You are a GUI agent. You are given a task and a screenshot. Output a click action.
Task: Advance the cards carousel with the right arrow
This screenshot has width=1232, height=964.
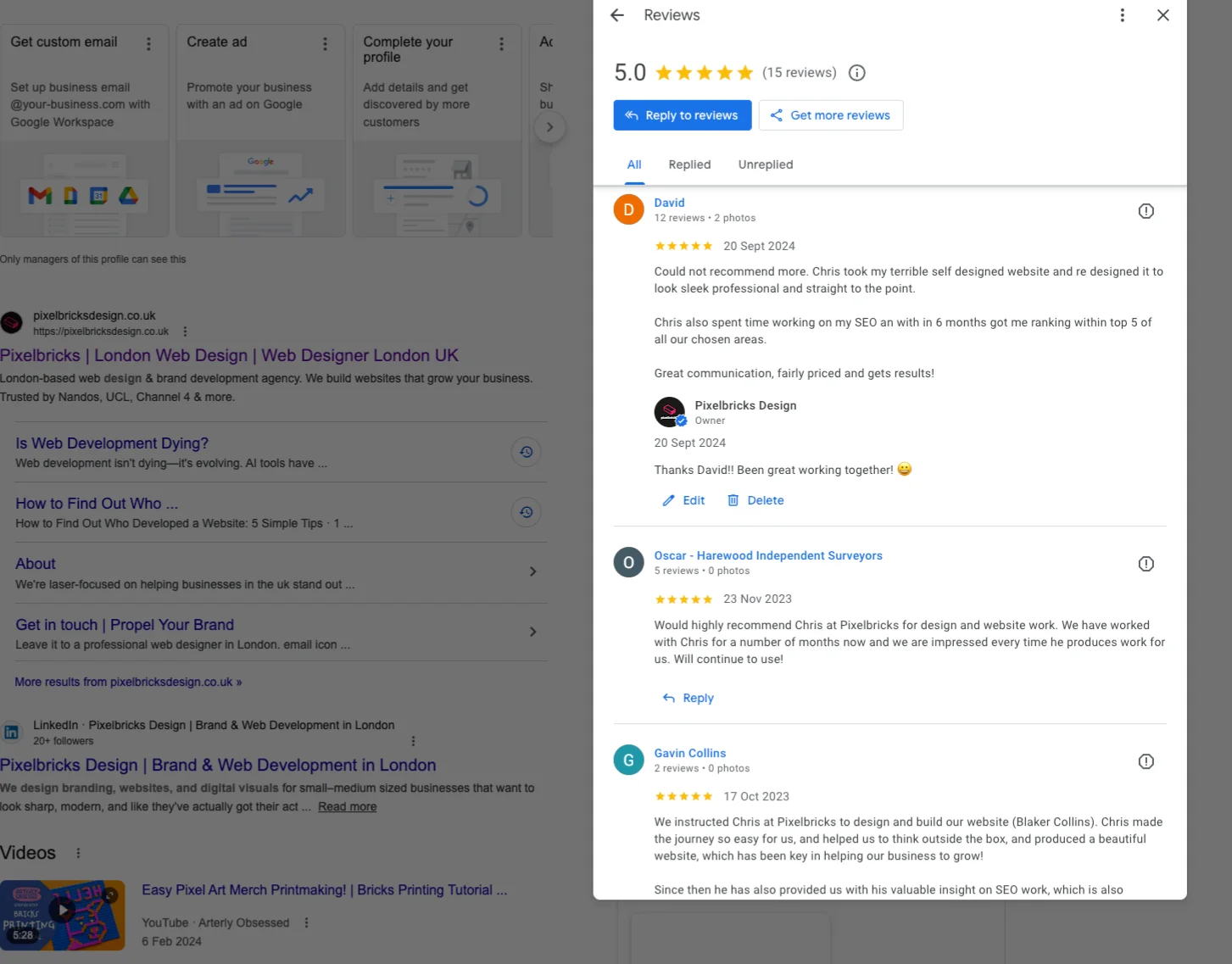click(x=549, y=127)
